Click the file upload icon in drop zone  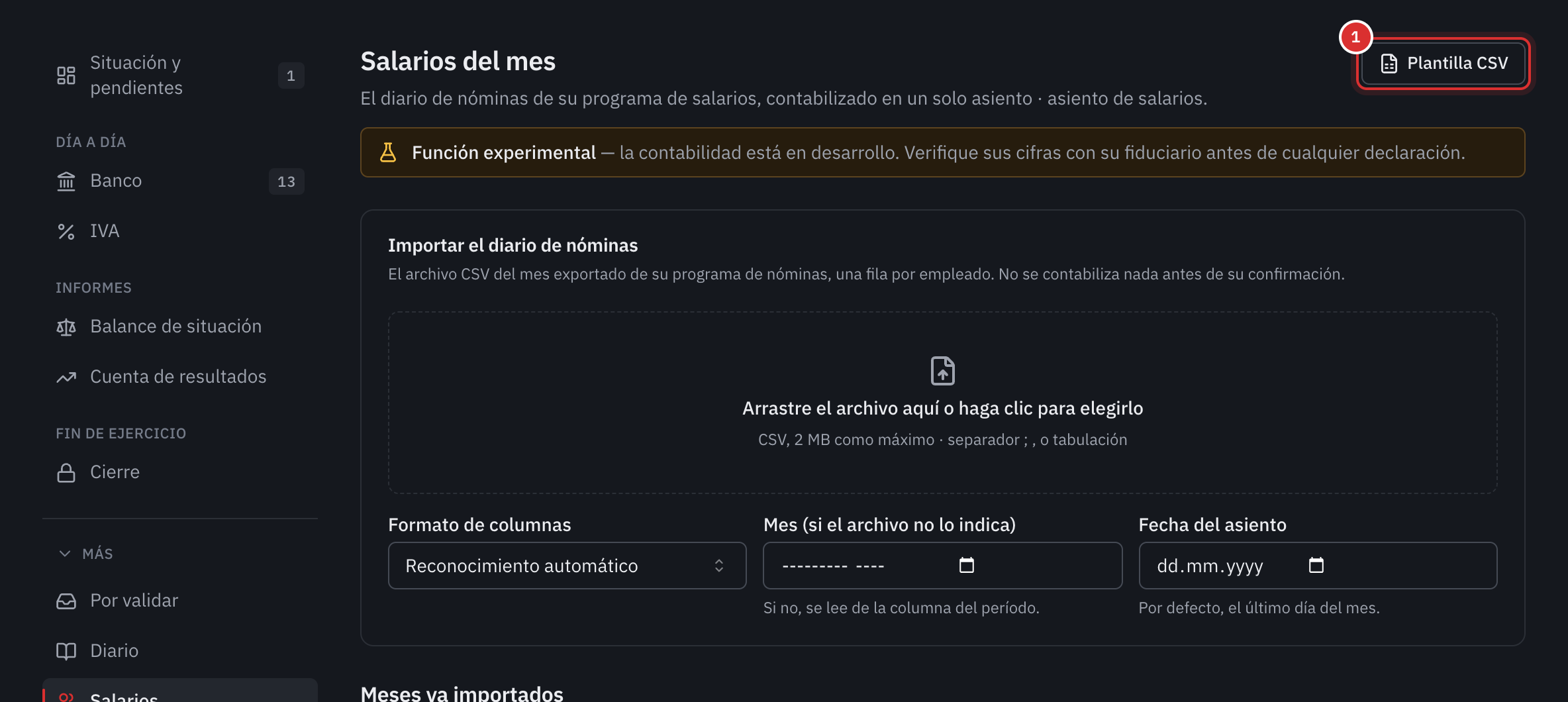coord(942,370)
